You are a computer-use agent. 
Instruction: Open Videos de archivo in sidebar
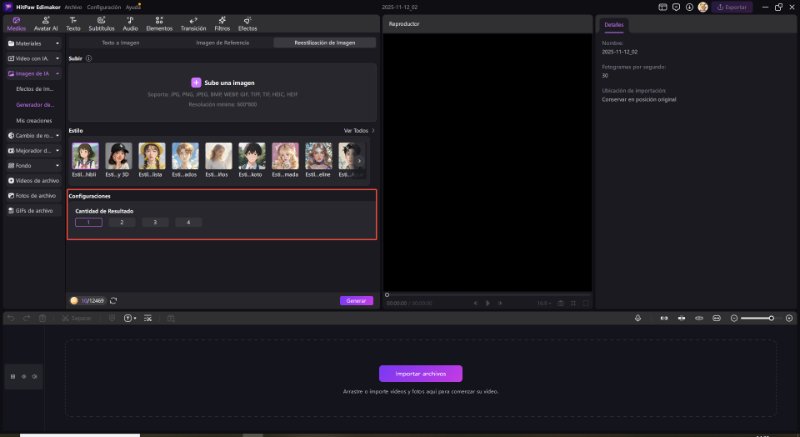click(34, 181)
